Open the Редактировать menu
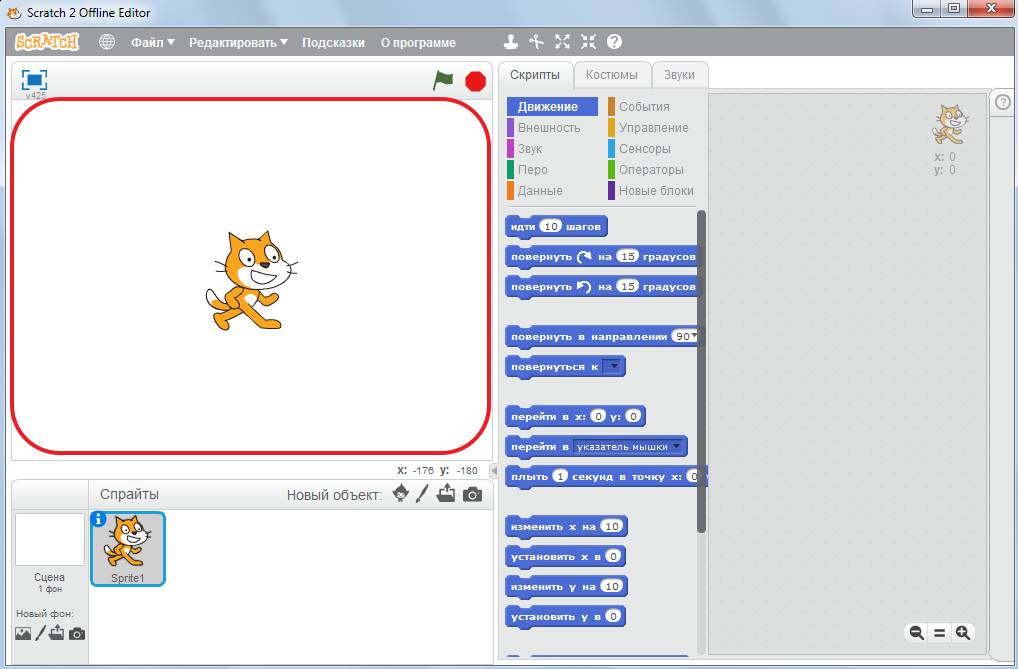This screenshot has width=1018, height=669. point(238,43)
